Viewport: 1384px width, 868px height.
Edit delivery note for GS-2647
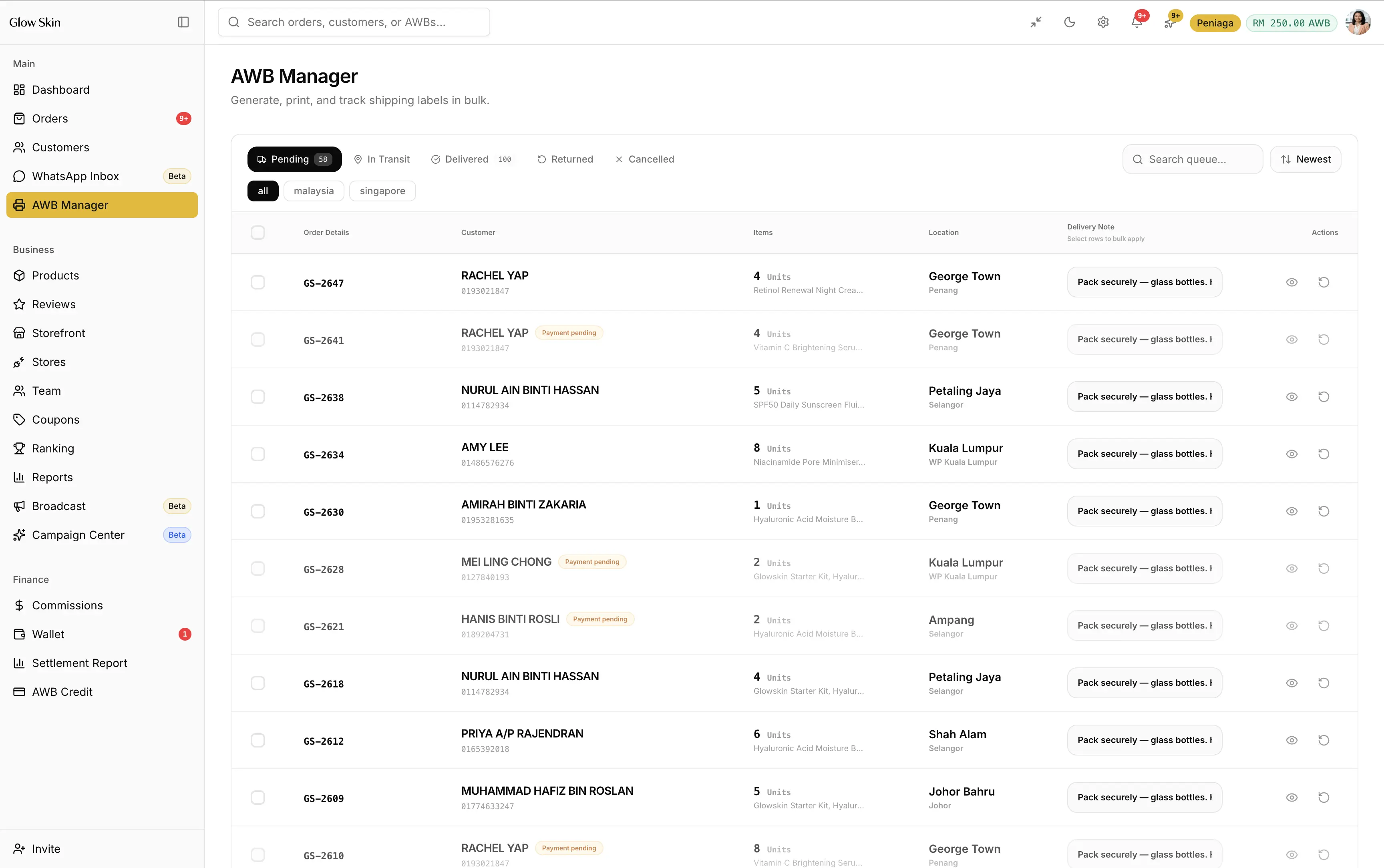pyautogui.click(x=1144, y=282)
